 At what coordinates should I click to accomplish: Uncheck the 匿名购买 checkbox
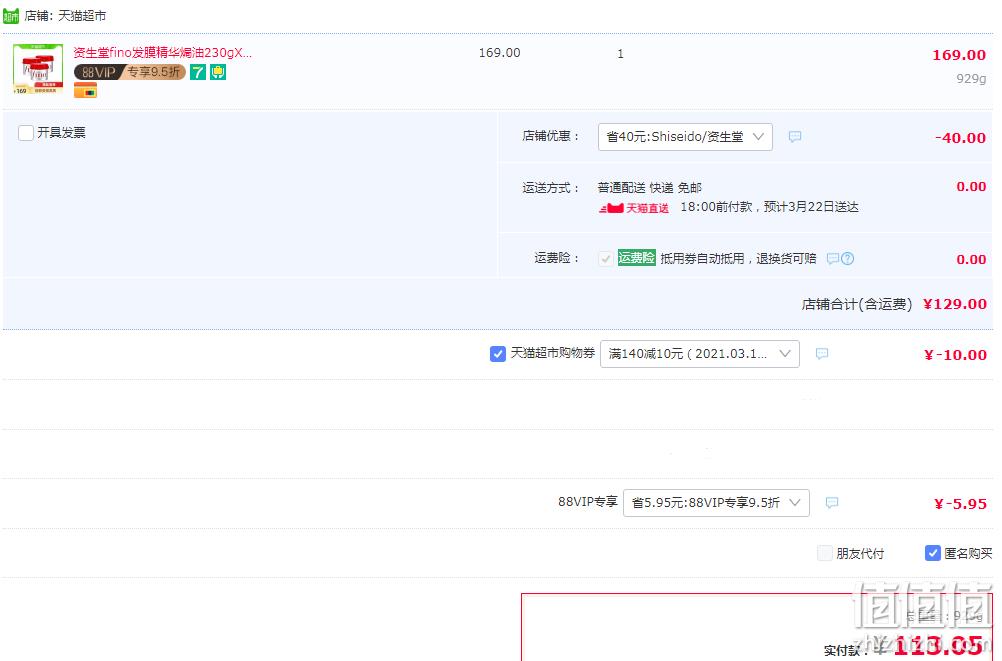[932, 553]
